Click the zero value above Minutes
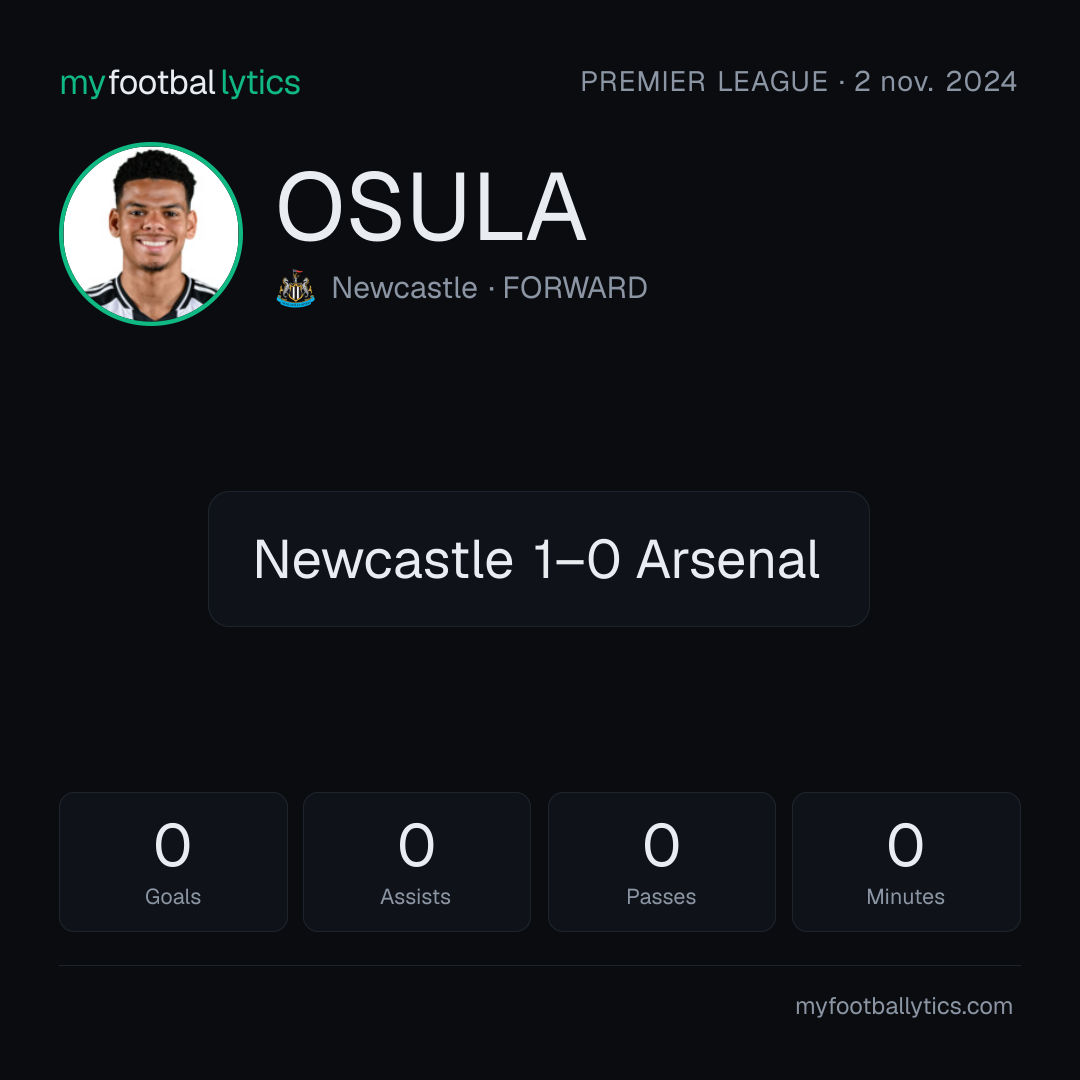The height and width of the screenshot is (1080, 1080). pos(906,845)
